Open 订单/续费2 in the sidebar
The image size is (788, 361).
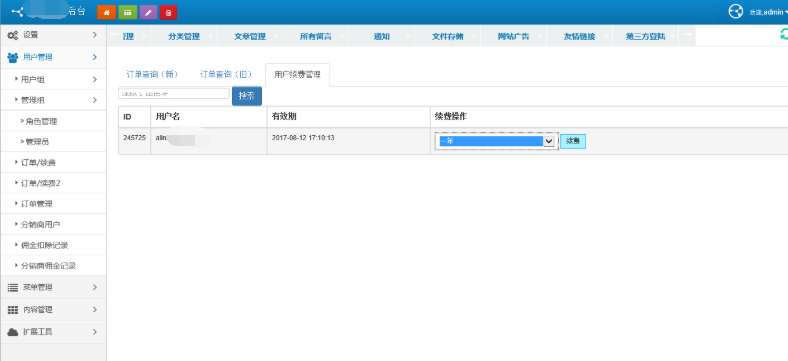(x=40, y=184)
